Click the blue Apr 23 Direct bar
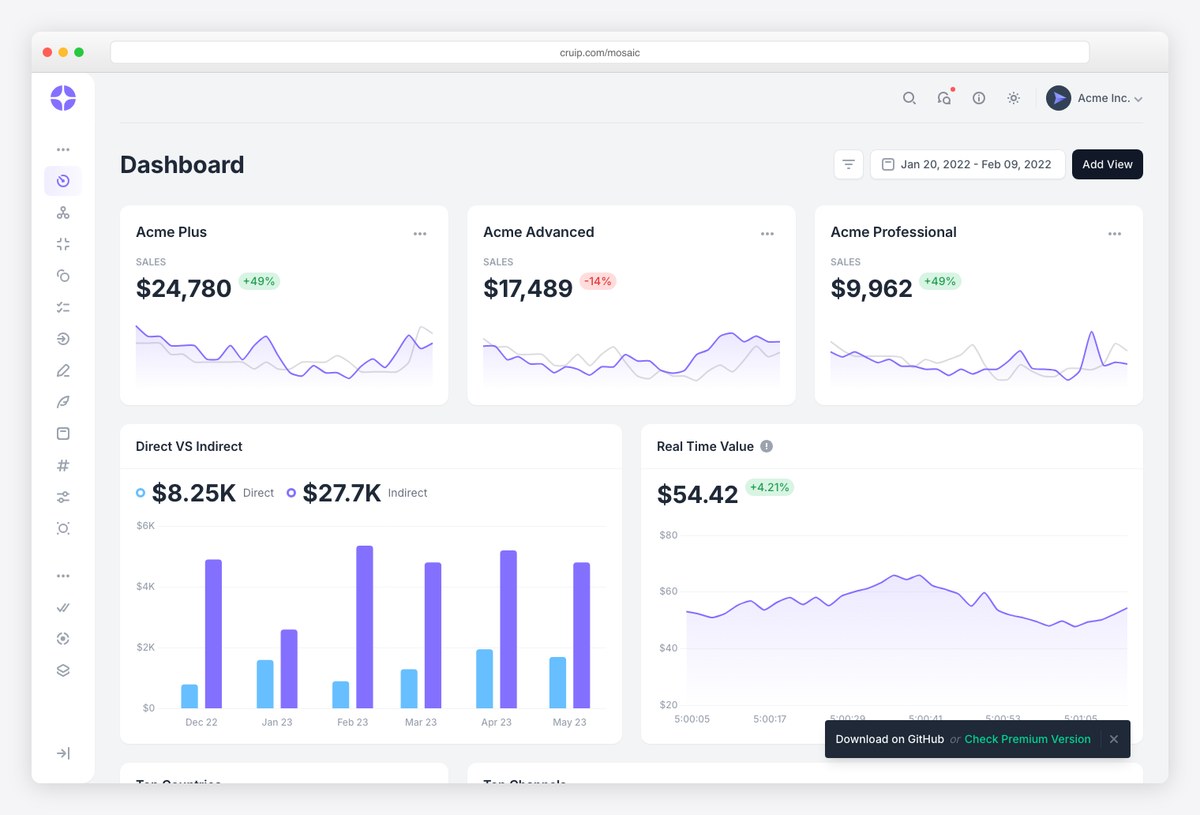Image resolution: width=1200 pixels, height=815 pixels. tap(484, 679)
